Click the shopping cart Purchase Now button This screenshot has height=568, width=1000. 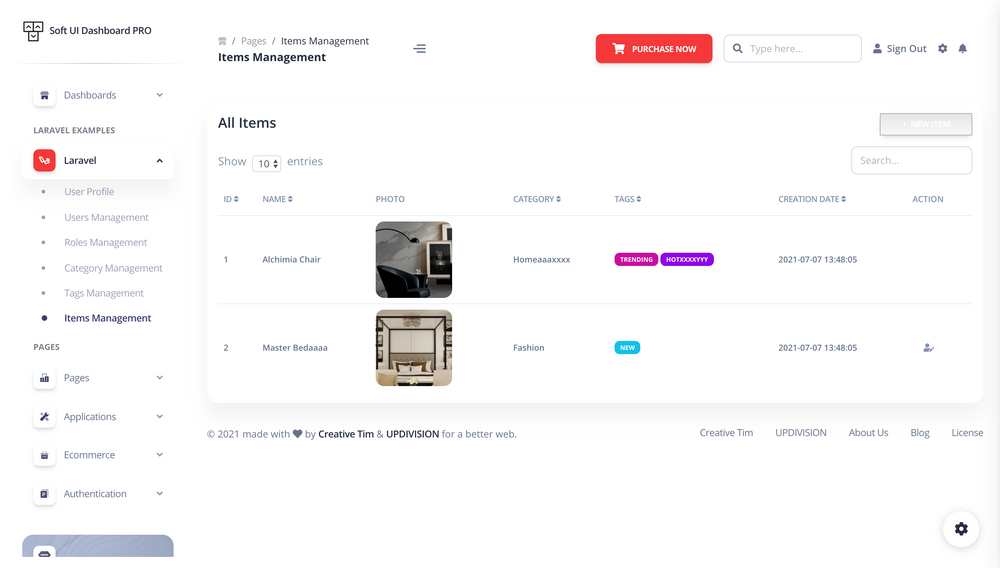tap(654, 48)
